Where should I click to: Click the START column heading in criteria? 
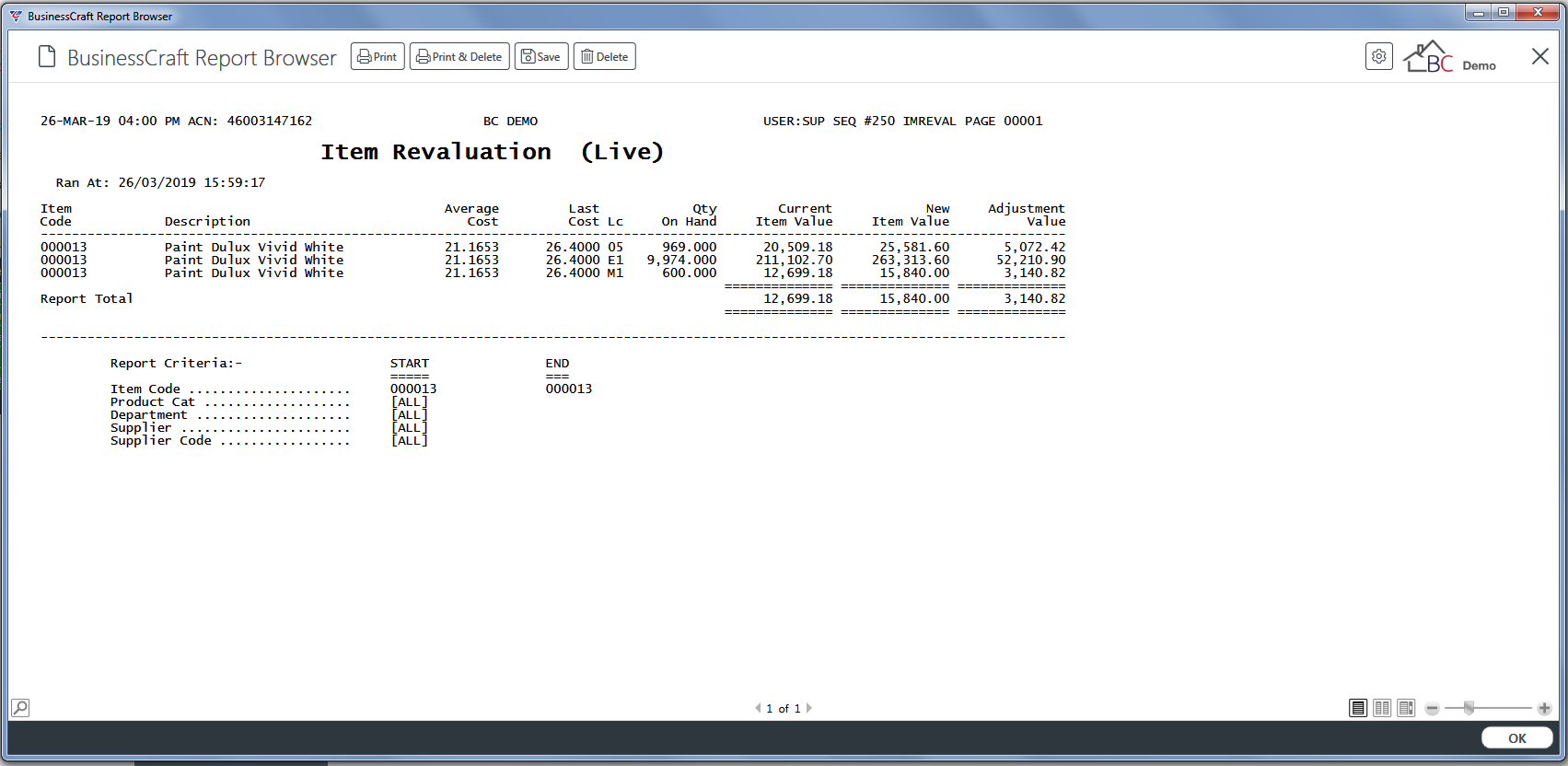point(410,363)
